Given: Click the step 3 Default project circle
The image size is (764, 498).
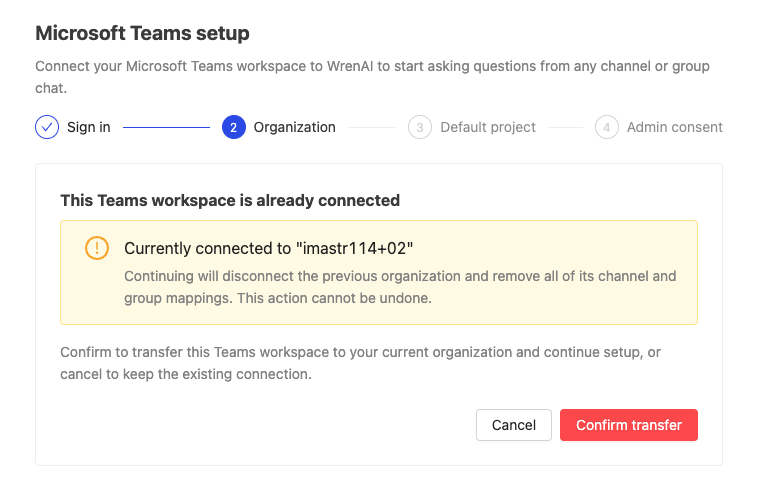Looking at the screenshot, I should pos(420,127).
